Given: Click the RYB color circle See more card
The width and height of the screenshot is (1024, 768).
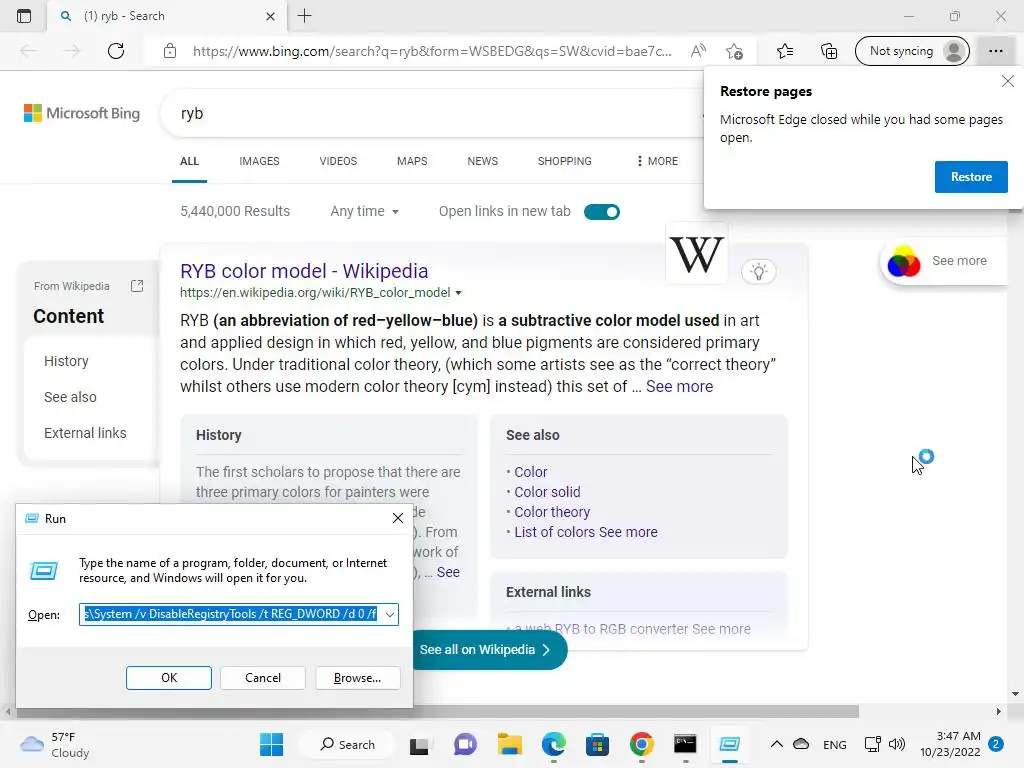Looking at the screenshot, I should click(942, 261).
